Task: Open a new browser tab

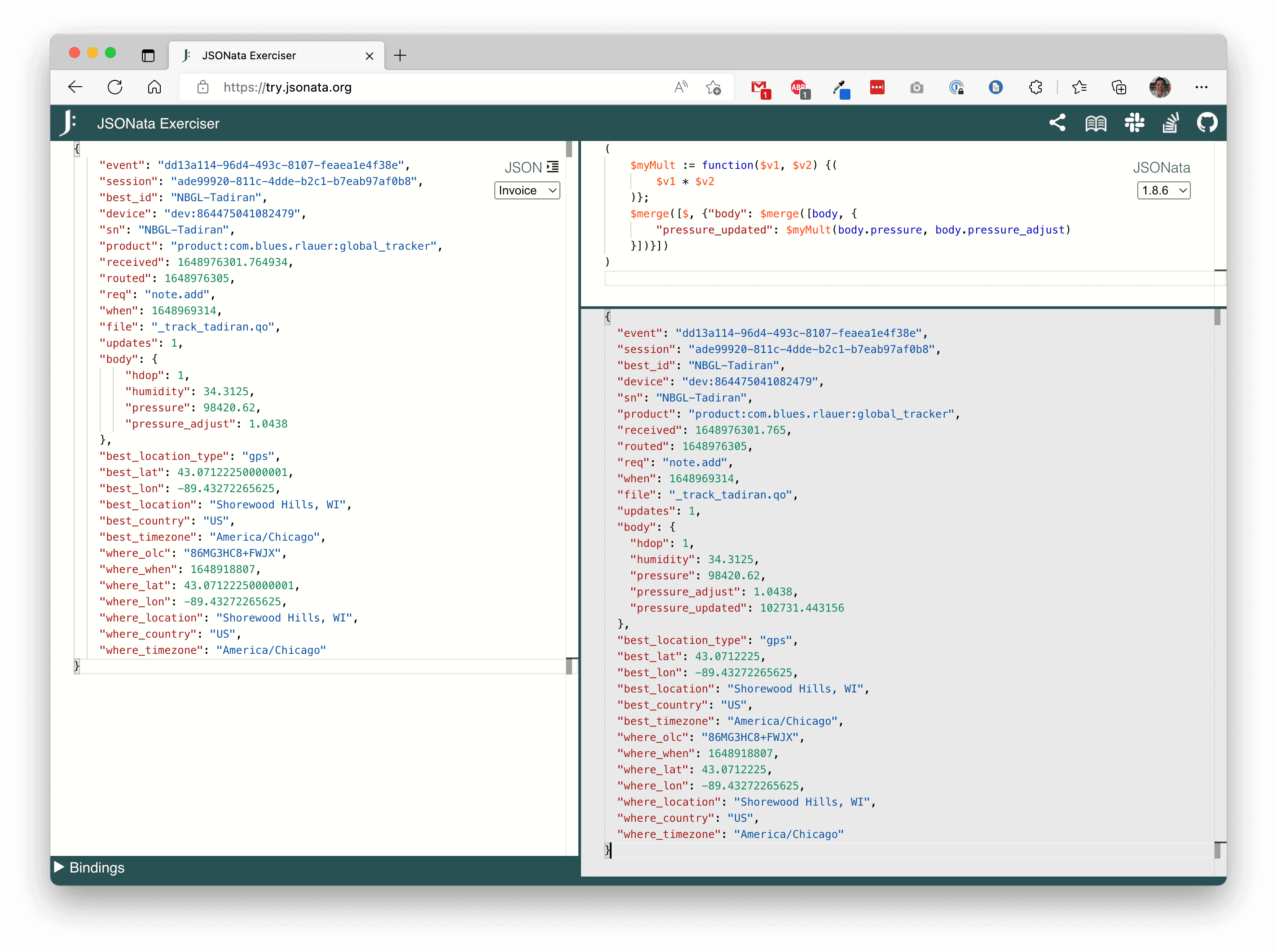Action: click(x=400, y=55)
